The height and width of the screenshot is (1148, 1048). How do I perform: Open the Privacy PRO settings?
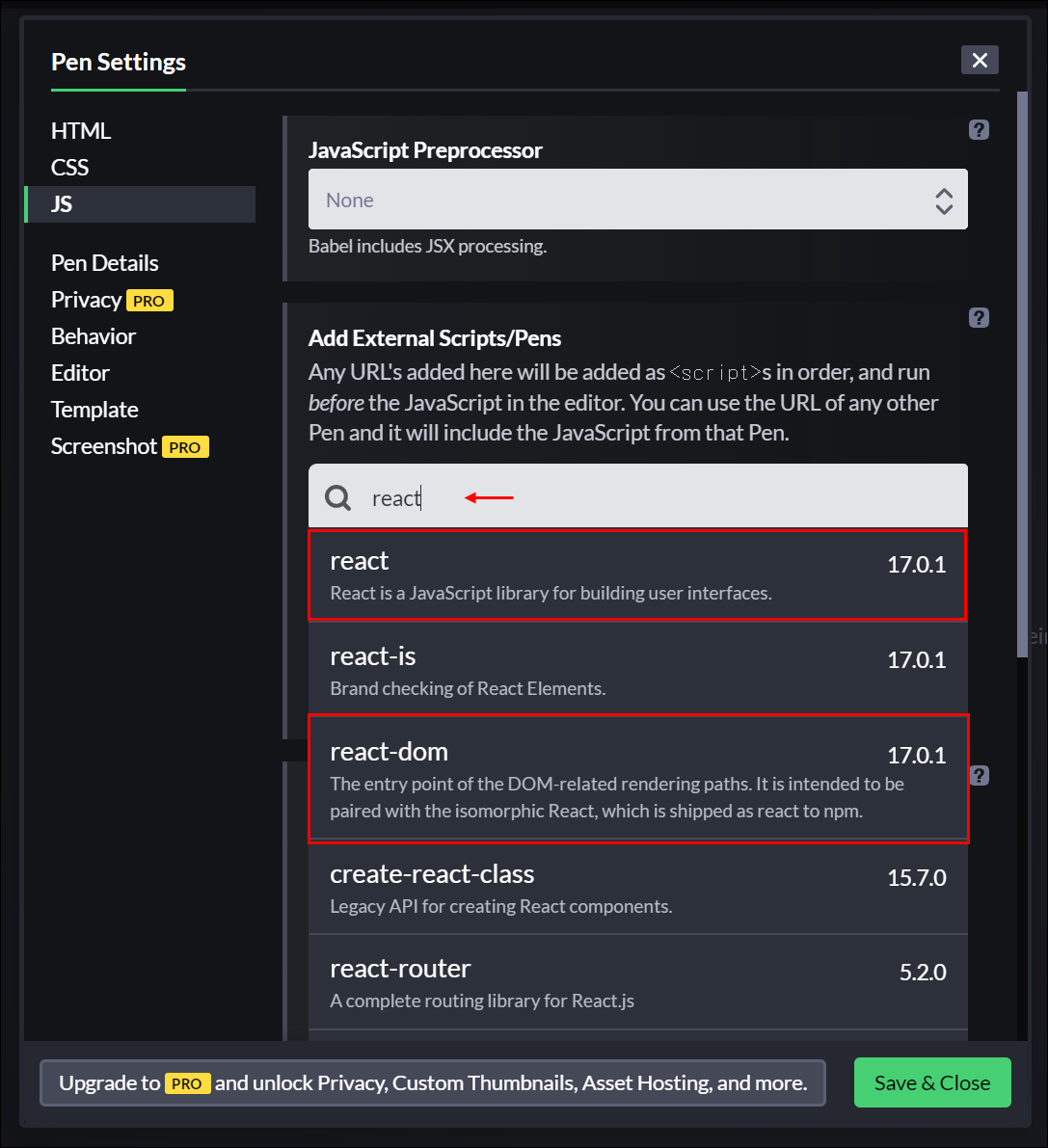point(112,300)
